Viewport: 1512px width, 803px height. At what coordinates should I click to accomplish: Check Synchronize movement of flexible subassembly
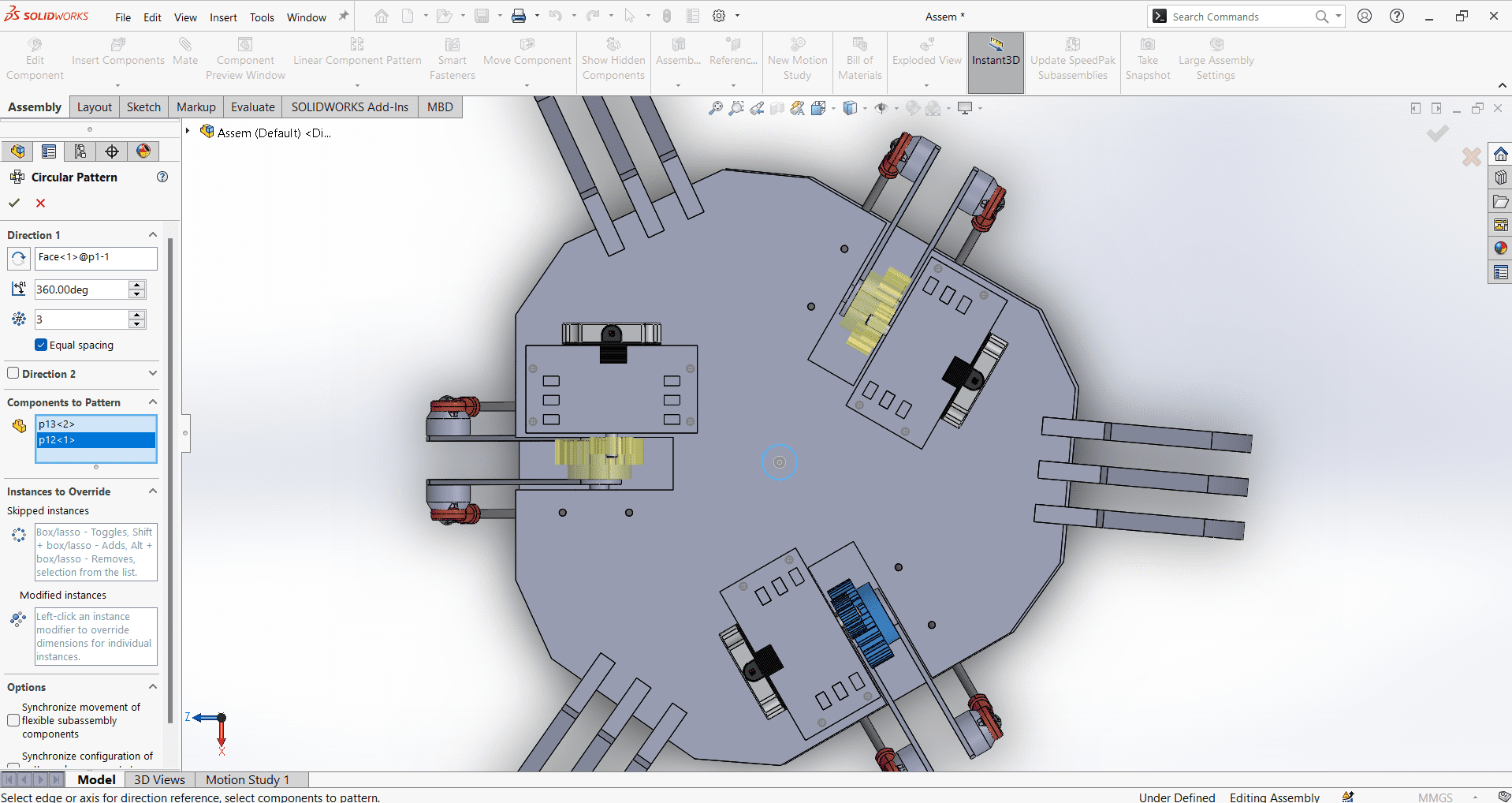[13, 720]
